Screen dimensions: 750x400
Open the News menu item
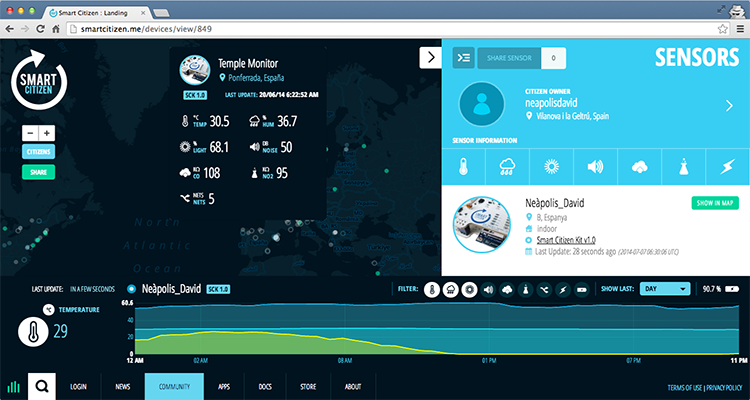pyautogui.click(x=122, y=387)
